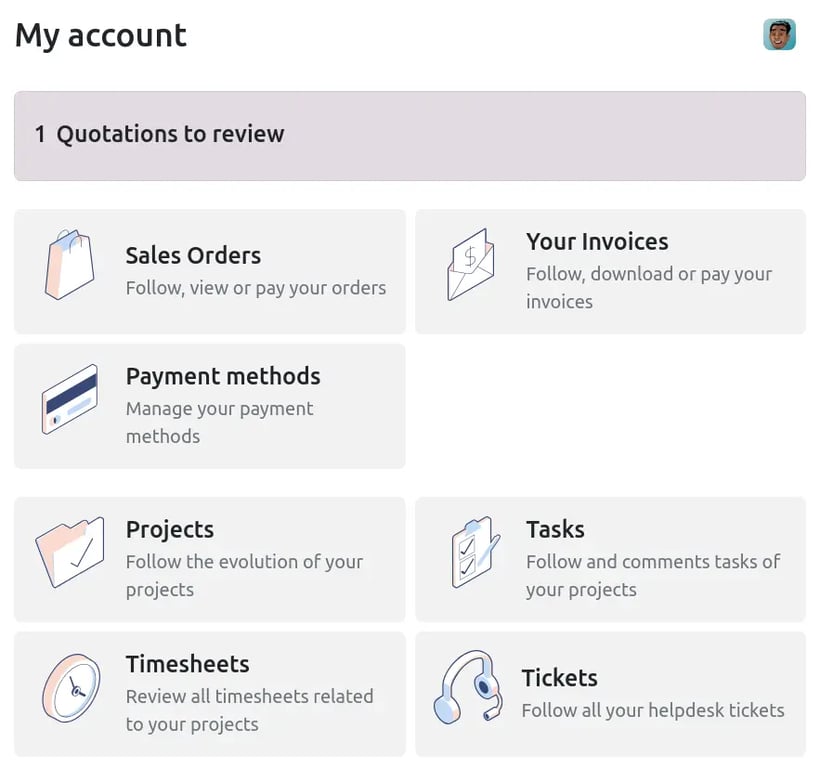
Task: Click the Tickets headset icon
Action: pos(470,690)
